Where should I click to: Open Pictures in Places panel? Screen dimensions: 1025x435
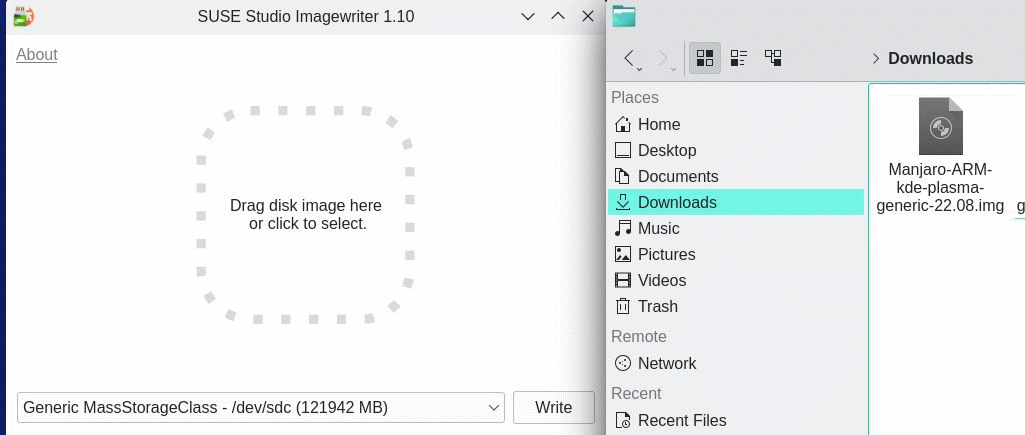coord(735,254)
